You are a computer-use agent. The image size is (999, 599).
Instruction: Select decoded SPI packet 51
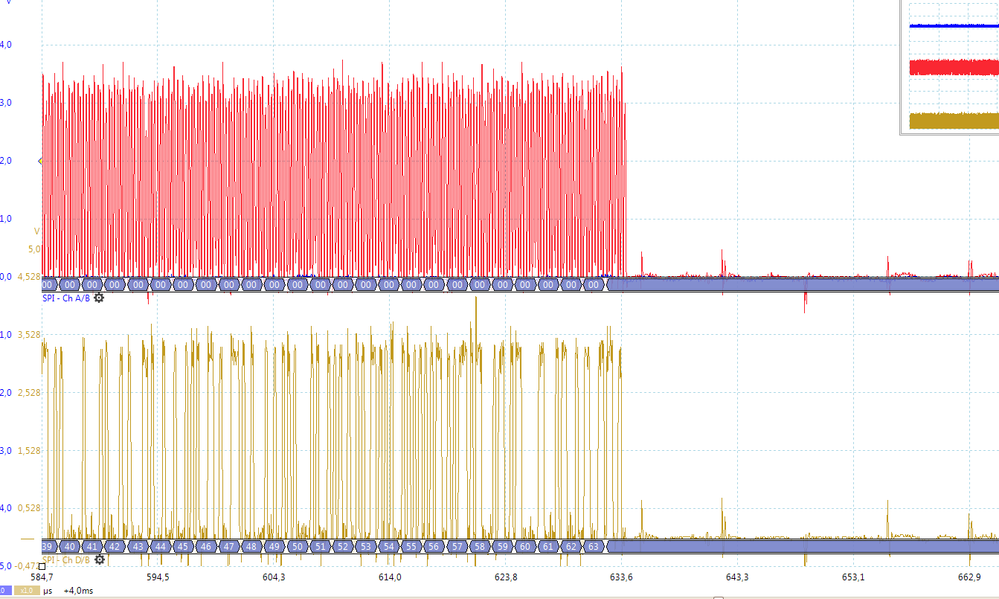[x=320, y=546]
